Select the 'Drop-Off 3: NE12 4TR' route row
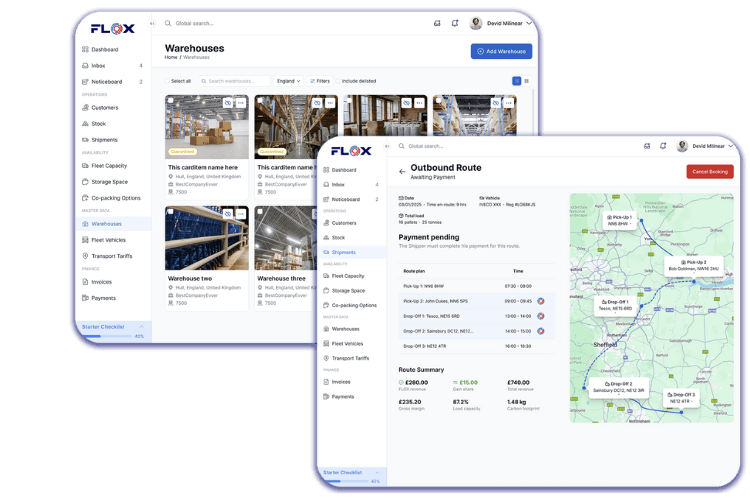The image size is (750, 500). [476, 346]
